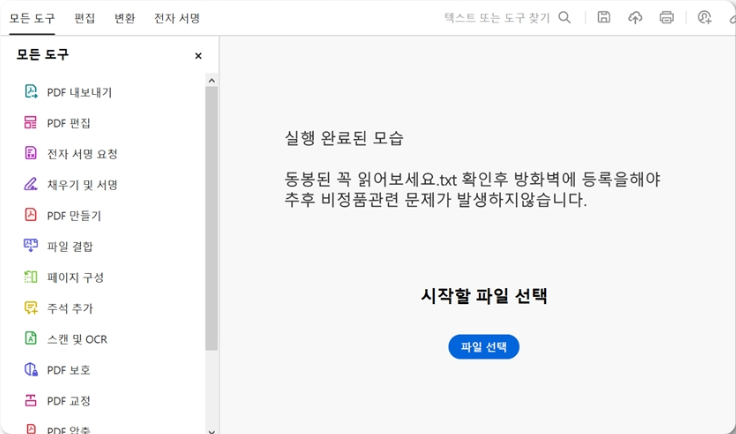Viewport: 736px width, 434px height.
Task: Switch to the 편집 tab
Action: [85, 18]
